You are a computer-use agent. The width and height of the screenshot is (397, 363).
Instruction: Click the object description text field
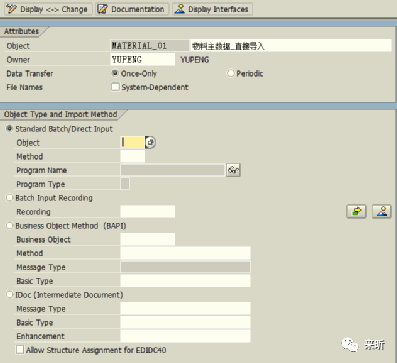pyautogui.click(x=291, y=46)
